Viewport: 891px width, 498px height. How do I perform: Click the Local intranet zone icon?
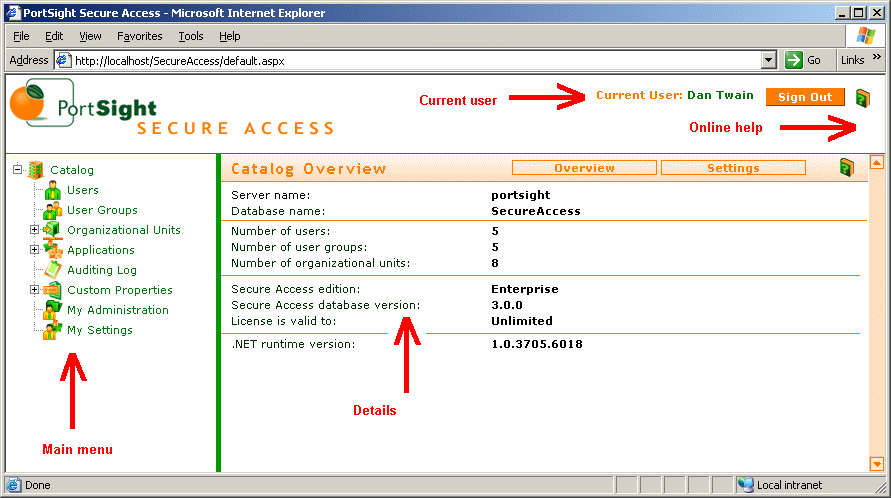745,485
